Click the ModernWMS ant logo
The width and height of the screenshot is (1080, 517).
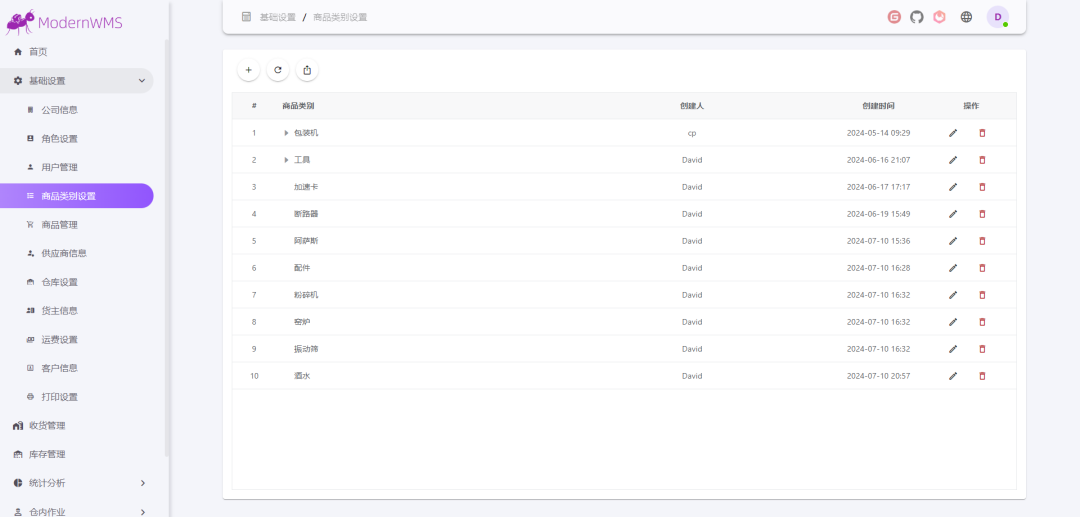point(20,22)
